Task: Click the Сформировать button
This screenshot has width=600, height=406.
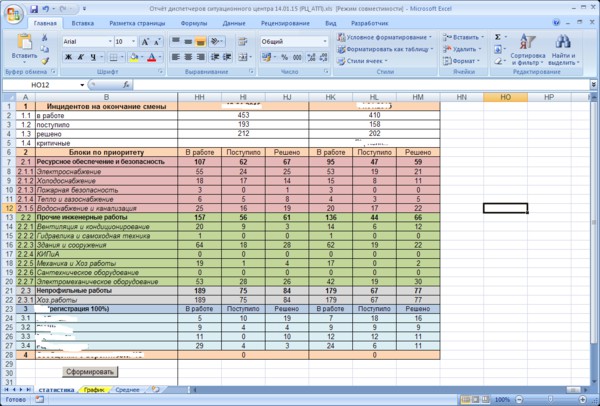Action: click(x=90, y=372)
